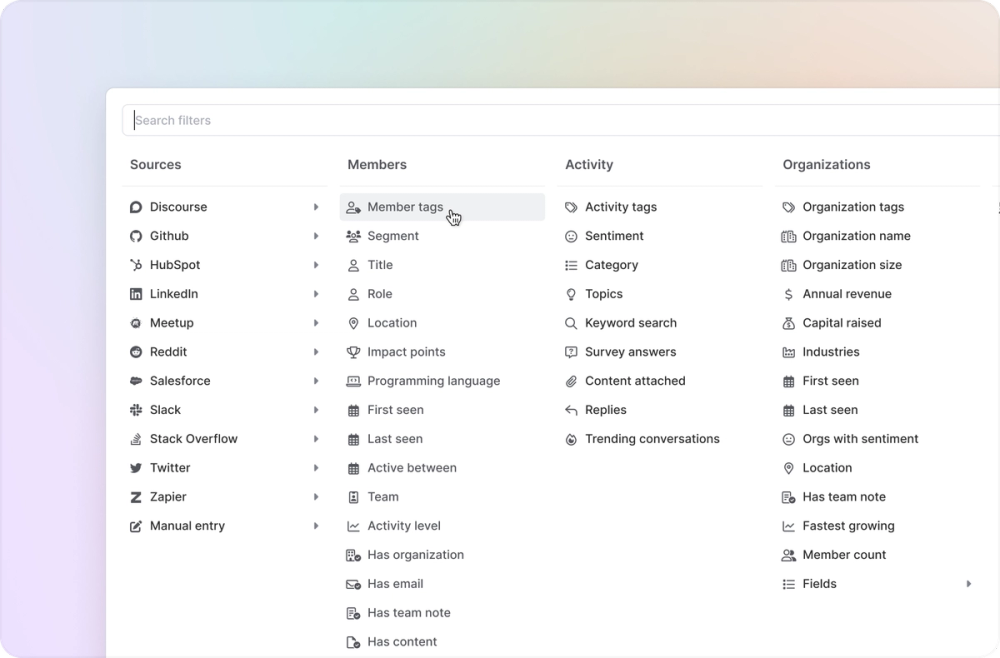Image resolution: width=1000 pixels, height=658 pixels.
Task: Click the Annual revenue dollar icon
Action: point(789,294)
